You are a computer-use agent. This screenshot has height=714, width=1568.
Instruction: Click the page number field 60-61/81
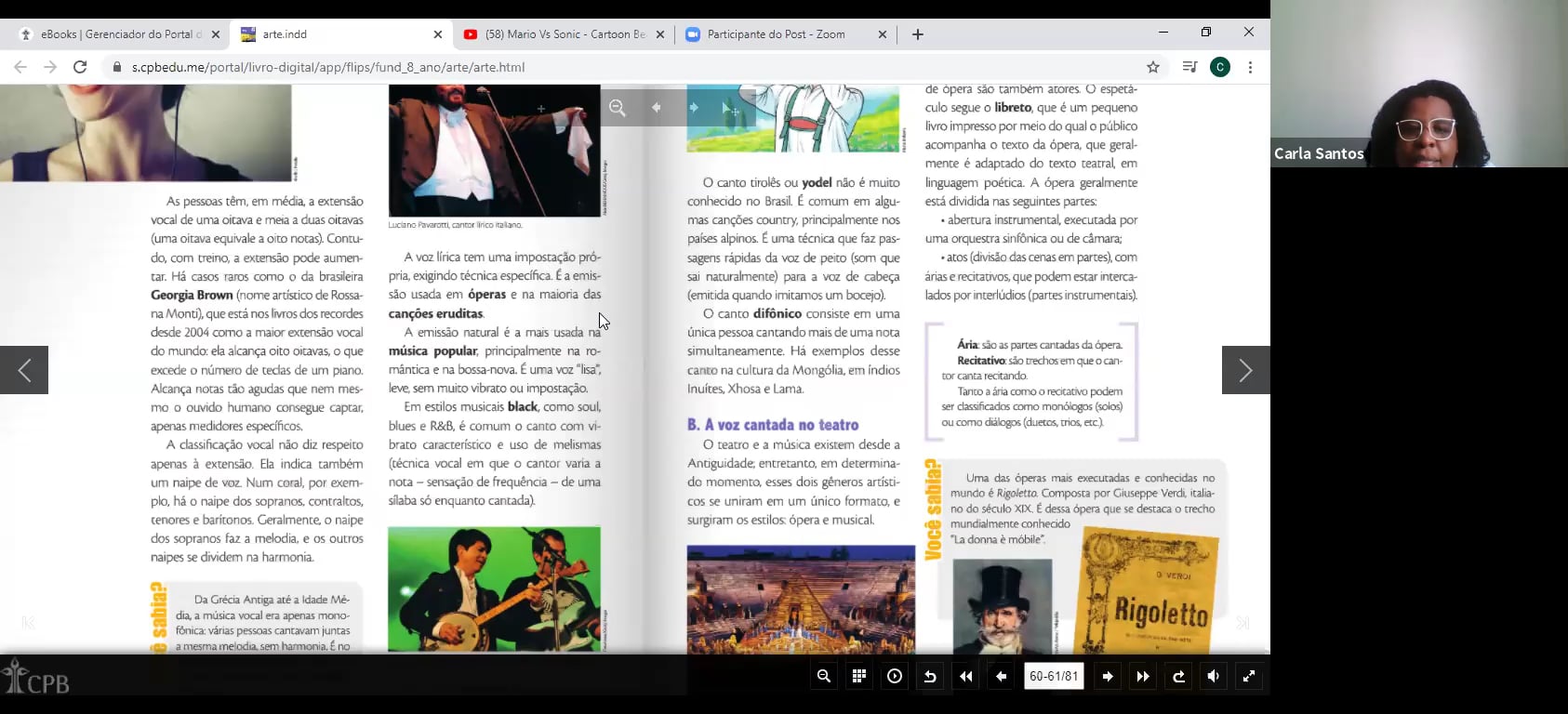pos(1054,676)
